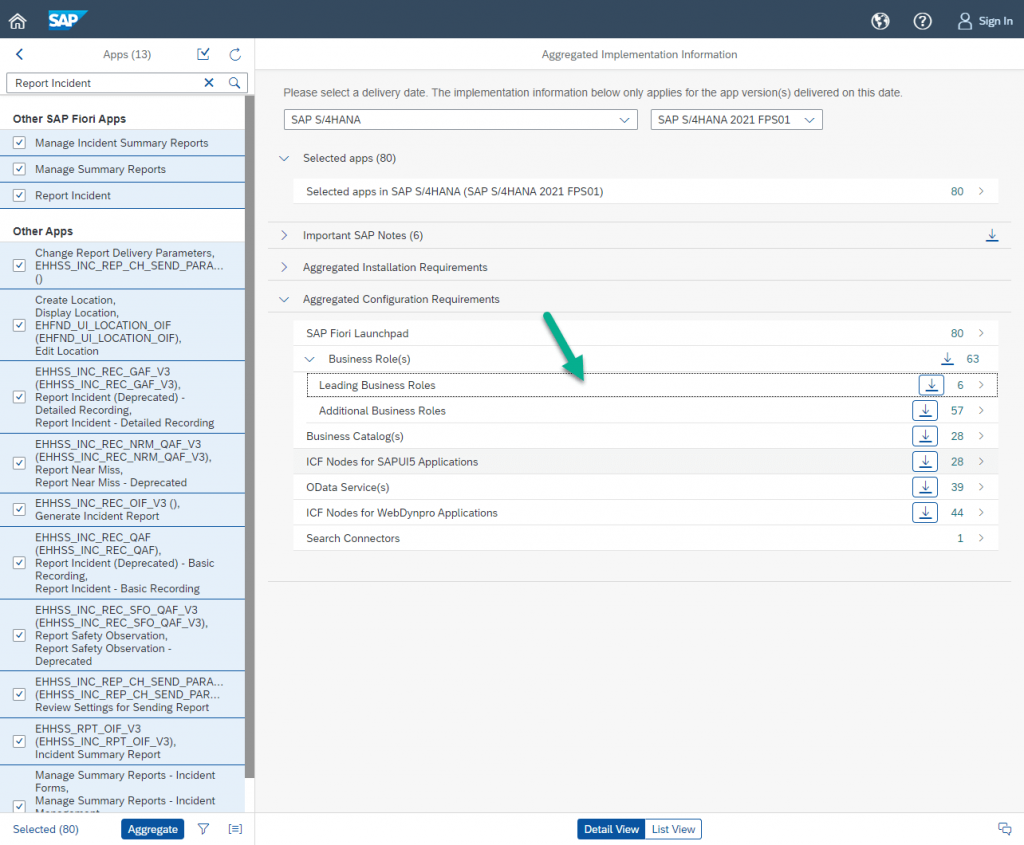1024x845 pixels.
Task: Uncheck Manage Summary Reports - Incident Forms entry
Action: pyautogui.click(x=20, y=805)
